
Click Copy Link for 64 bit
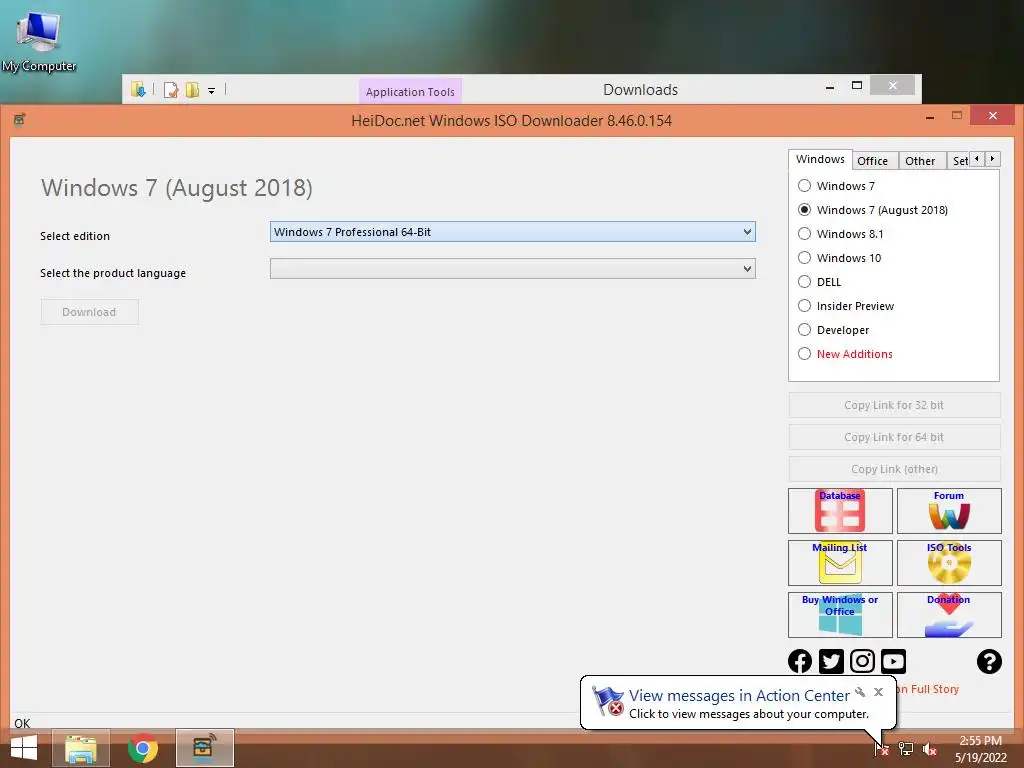pyautogui.click(x=894, y=437)
